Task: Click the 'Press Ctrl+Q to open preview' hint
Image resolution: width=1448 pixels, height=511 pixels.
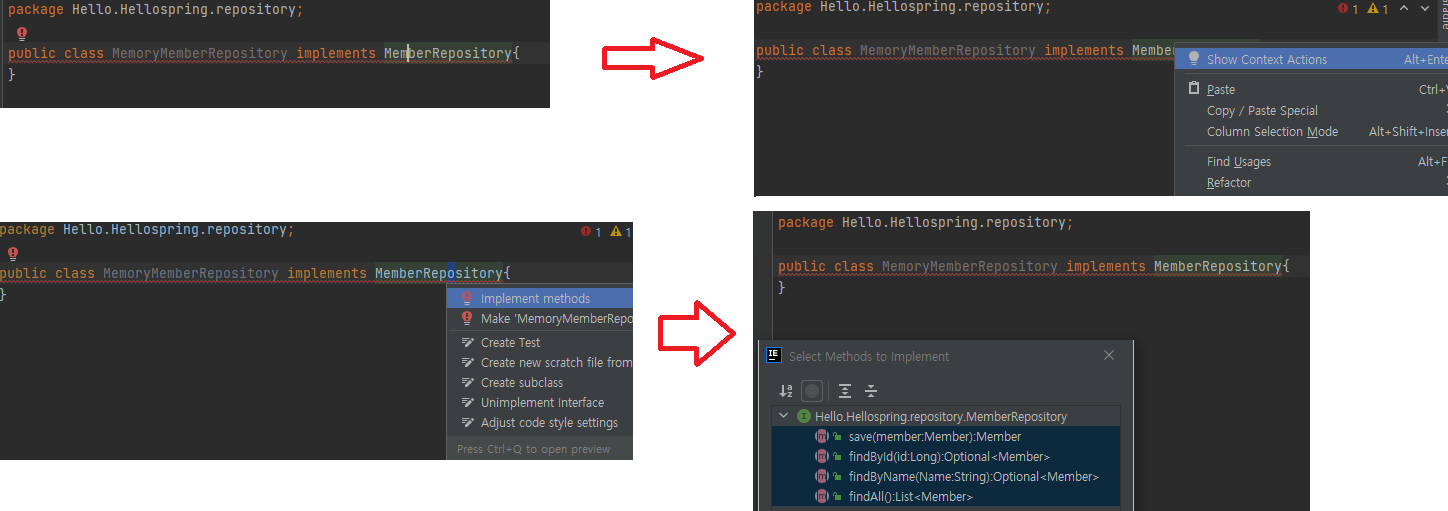Action: pos(534,449)
